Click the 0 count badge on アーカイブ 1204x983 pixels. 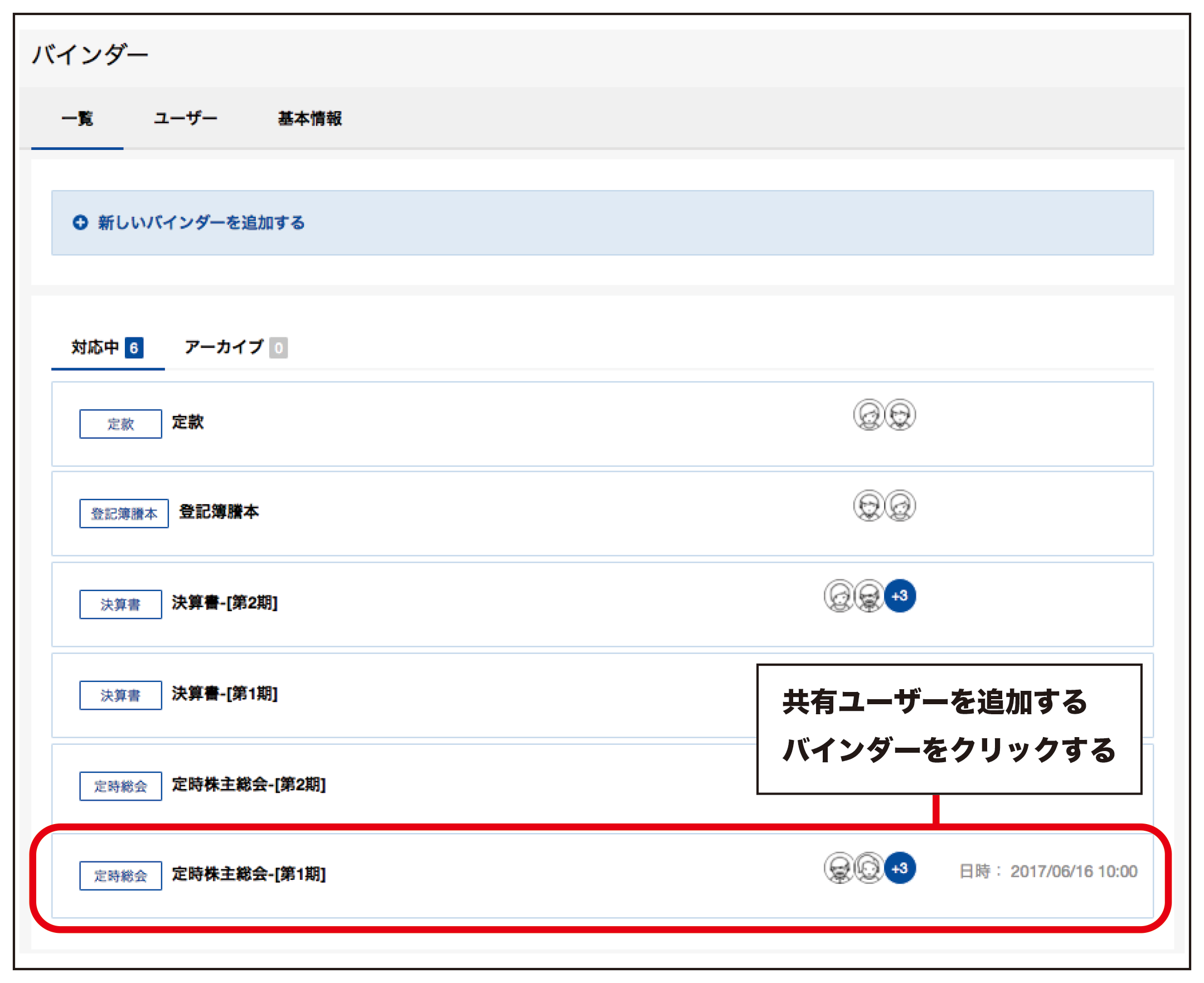pos(278,348)
